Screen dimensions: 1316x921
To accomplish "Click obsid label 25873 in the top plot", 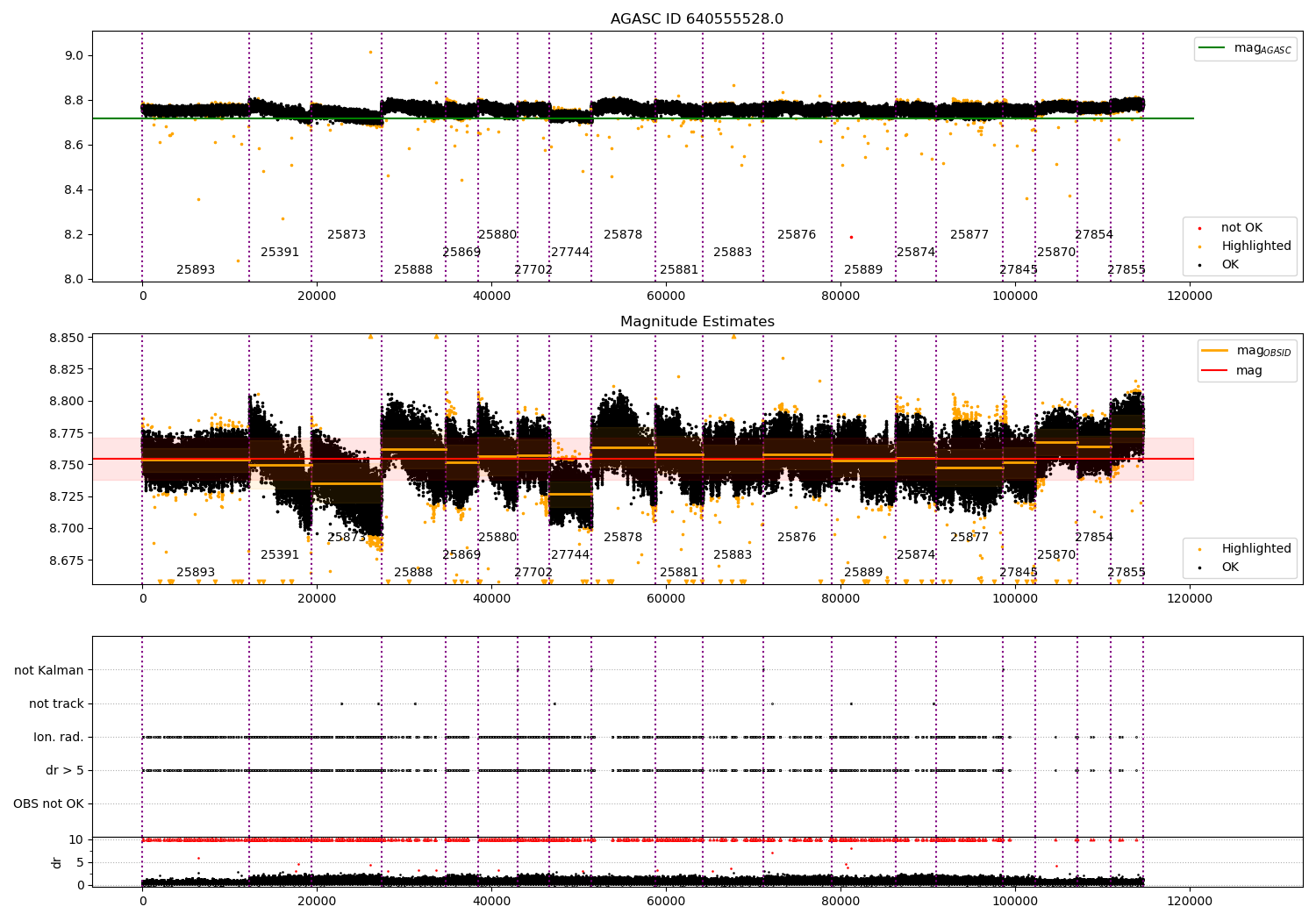I will pyautogui.click(x=347, y=235).
